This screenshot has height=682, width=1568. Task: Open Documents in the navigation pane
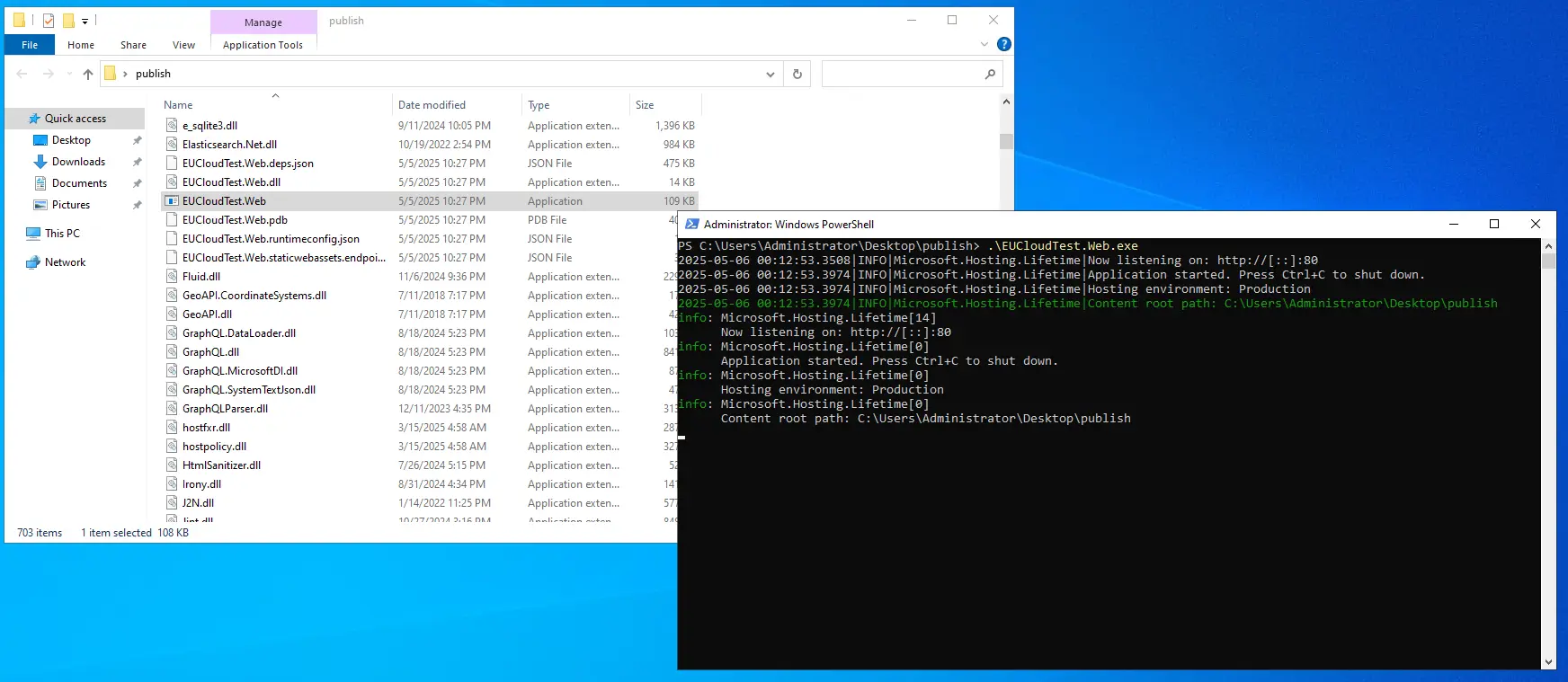79,183
